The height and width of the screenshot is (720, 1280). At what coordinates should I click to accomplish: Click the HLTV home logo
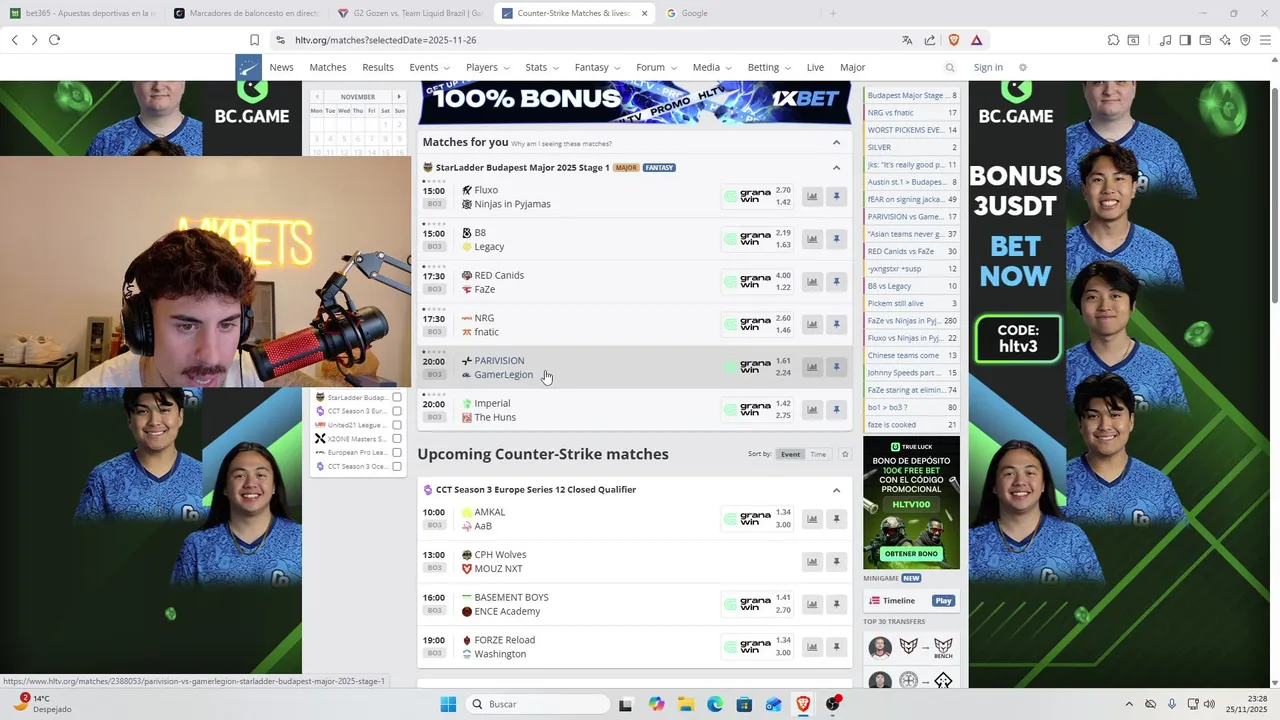[248, 67]
